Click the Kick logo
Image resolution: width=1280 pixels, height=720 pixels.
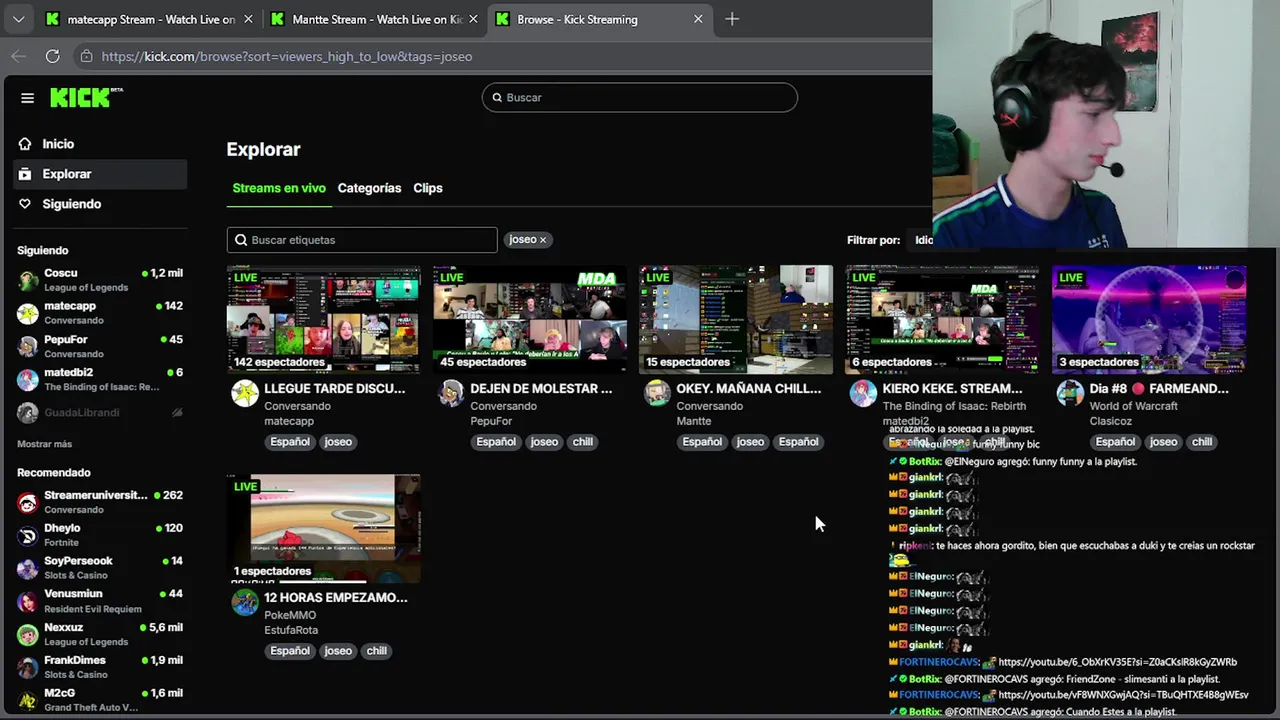[86, 97]
